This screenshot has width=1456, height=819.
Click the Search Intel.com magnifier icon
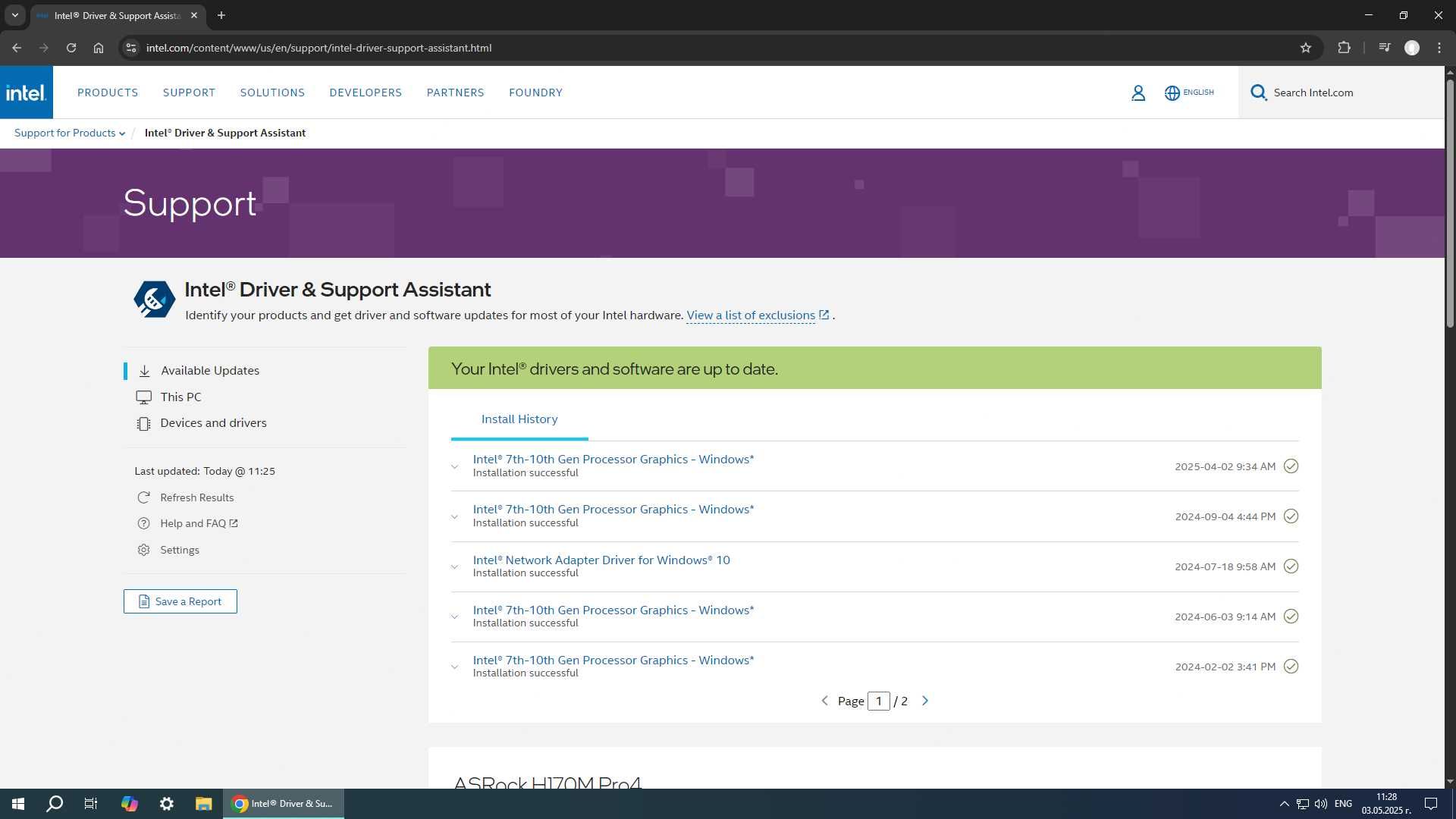coord(1259,93)
